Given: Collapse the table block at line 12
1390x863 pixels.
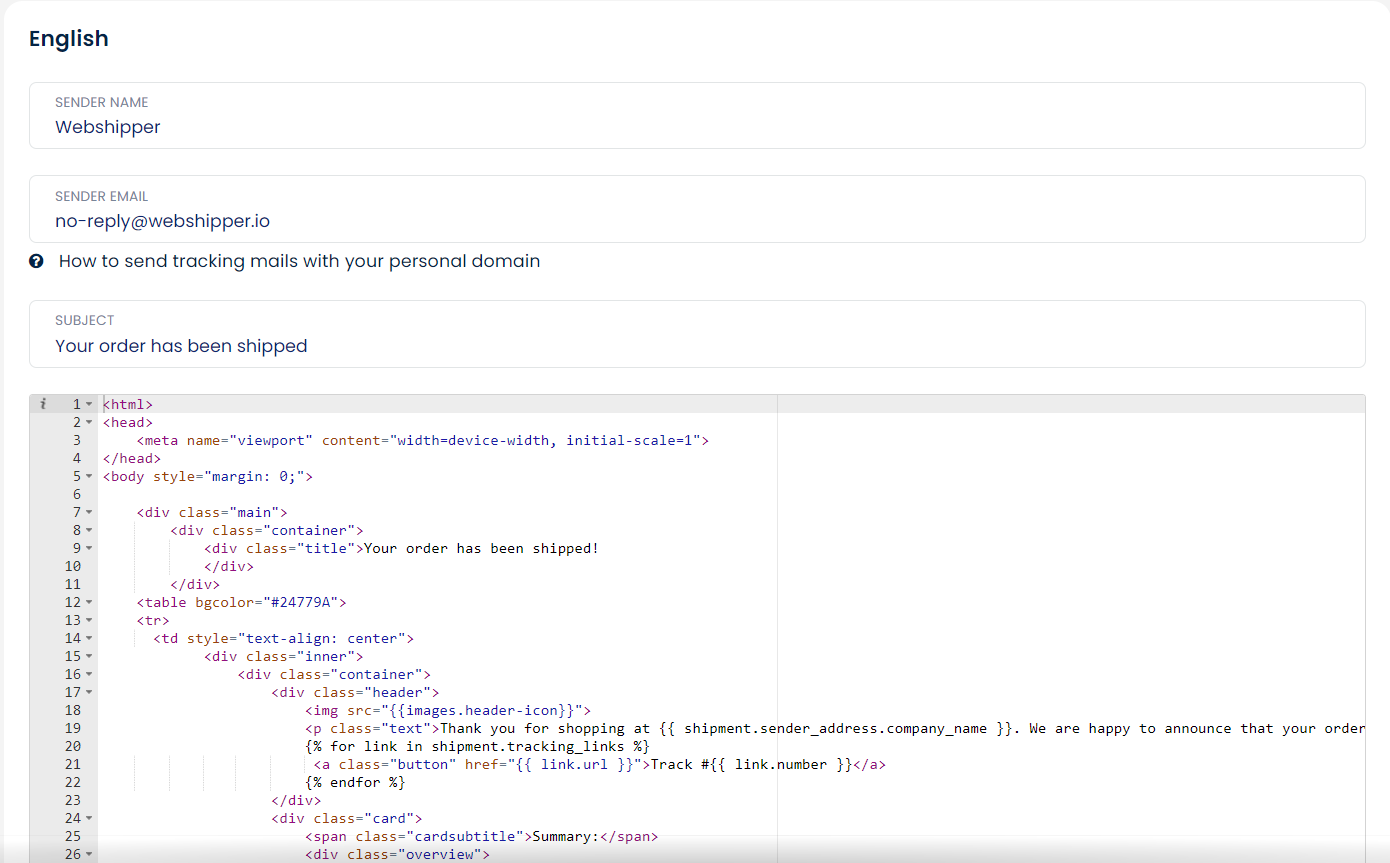Looking at the screenshot, I should click(89, 602).
